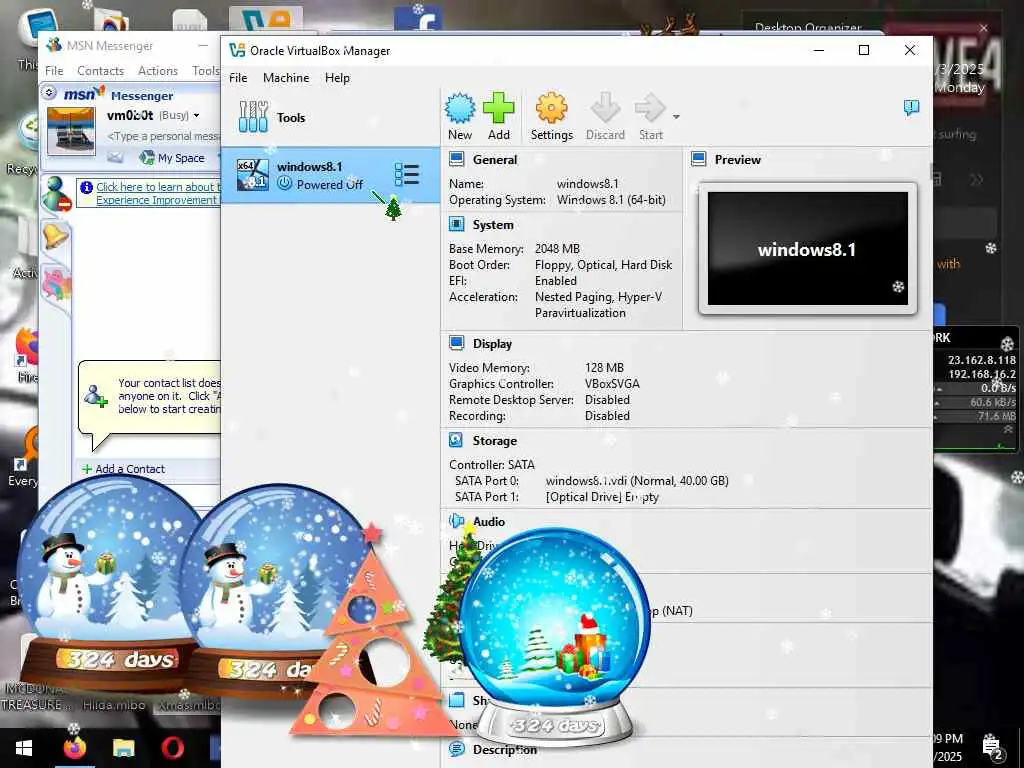Click the Preview section header icon
Viewport: 1024px width, 768px height.
pos(699,159)
